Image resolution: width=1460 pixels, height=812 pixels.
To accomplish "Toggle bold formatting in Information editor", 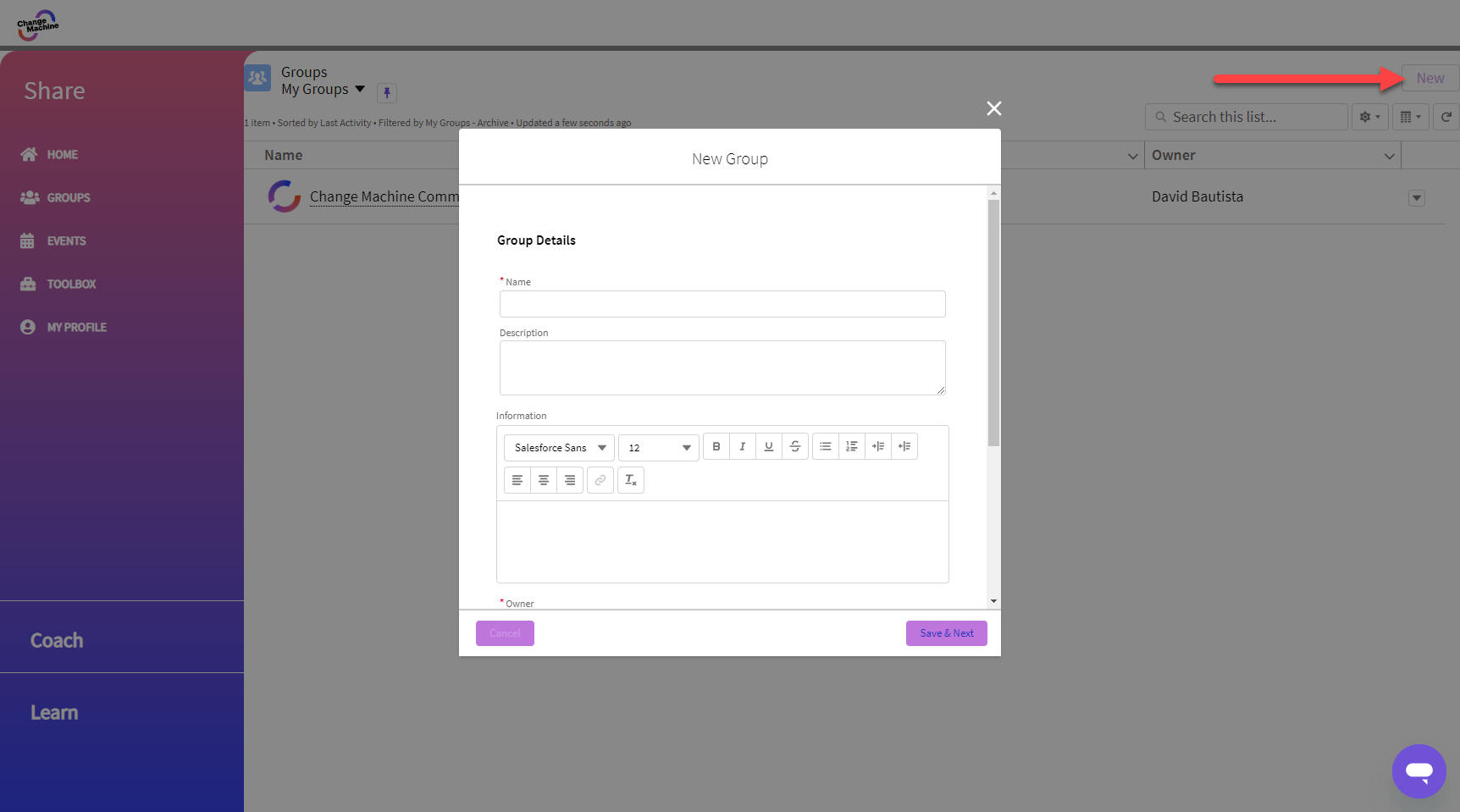I will click(x=716, y=447).
